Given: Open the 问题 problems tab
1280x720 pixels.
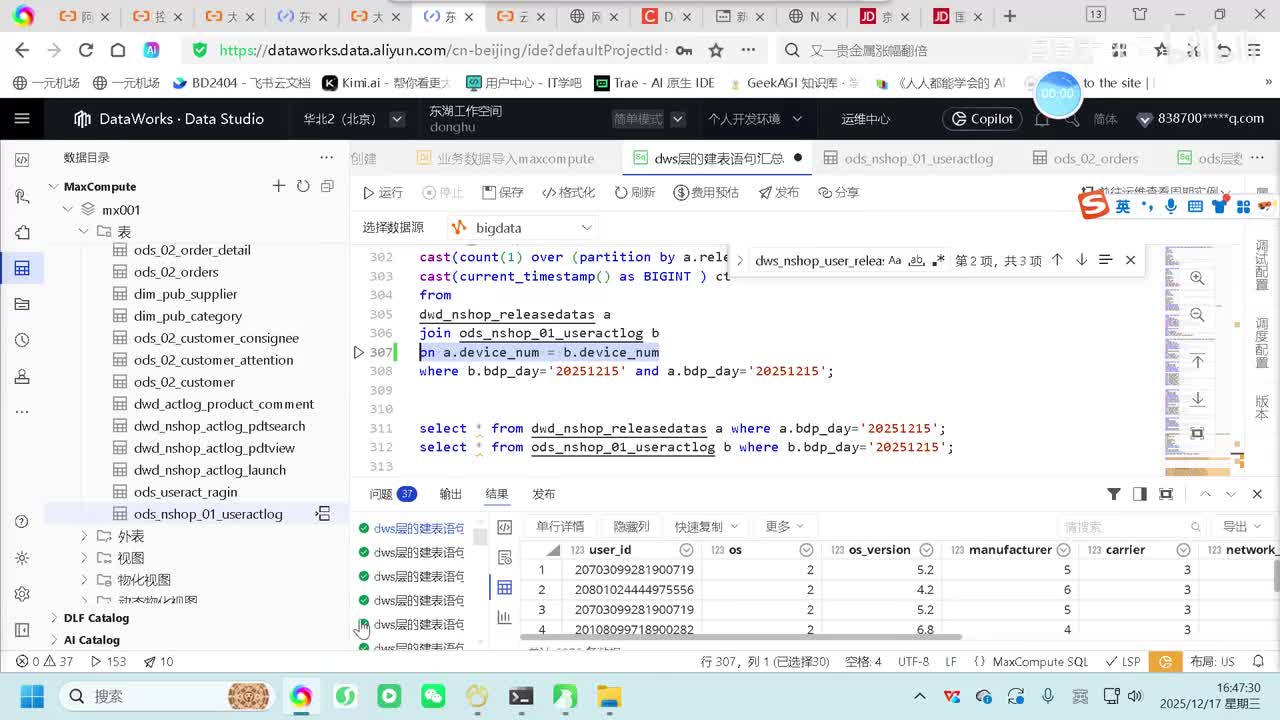Looking at the screenshot, I should [392, 494].
